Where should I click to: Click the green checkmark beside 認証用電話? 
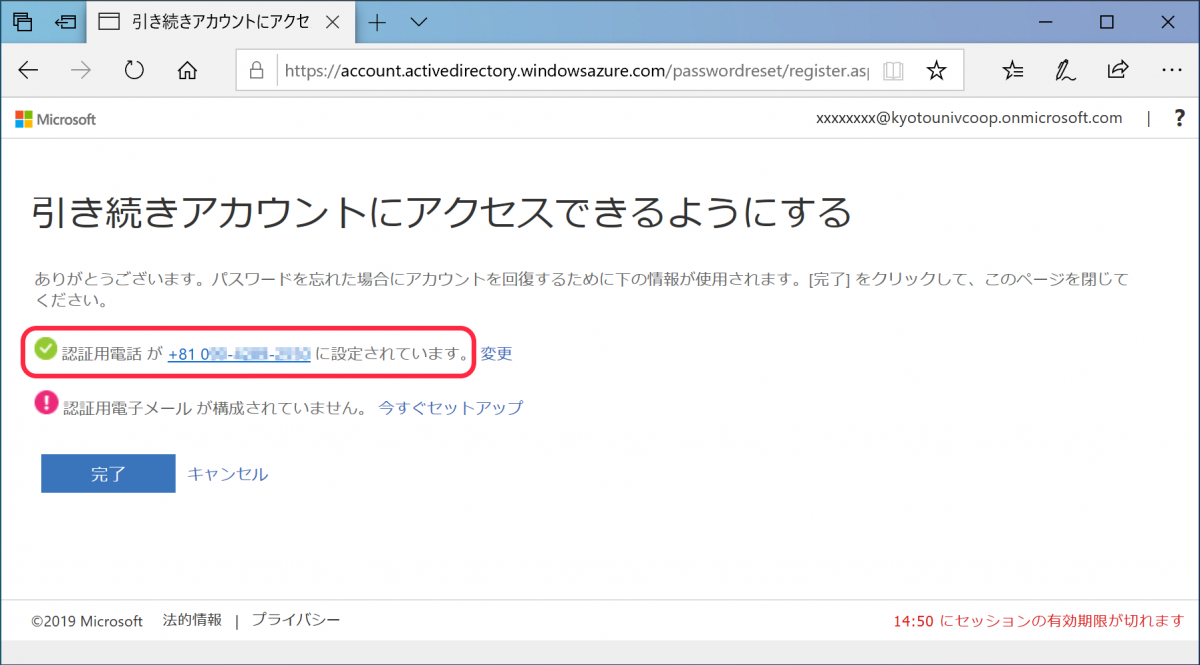click(x=45, y=349)
